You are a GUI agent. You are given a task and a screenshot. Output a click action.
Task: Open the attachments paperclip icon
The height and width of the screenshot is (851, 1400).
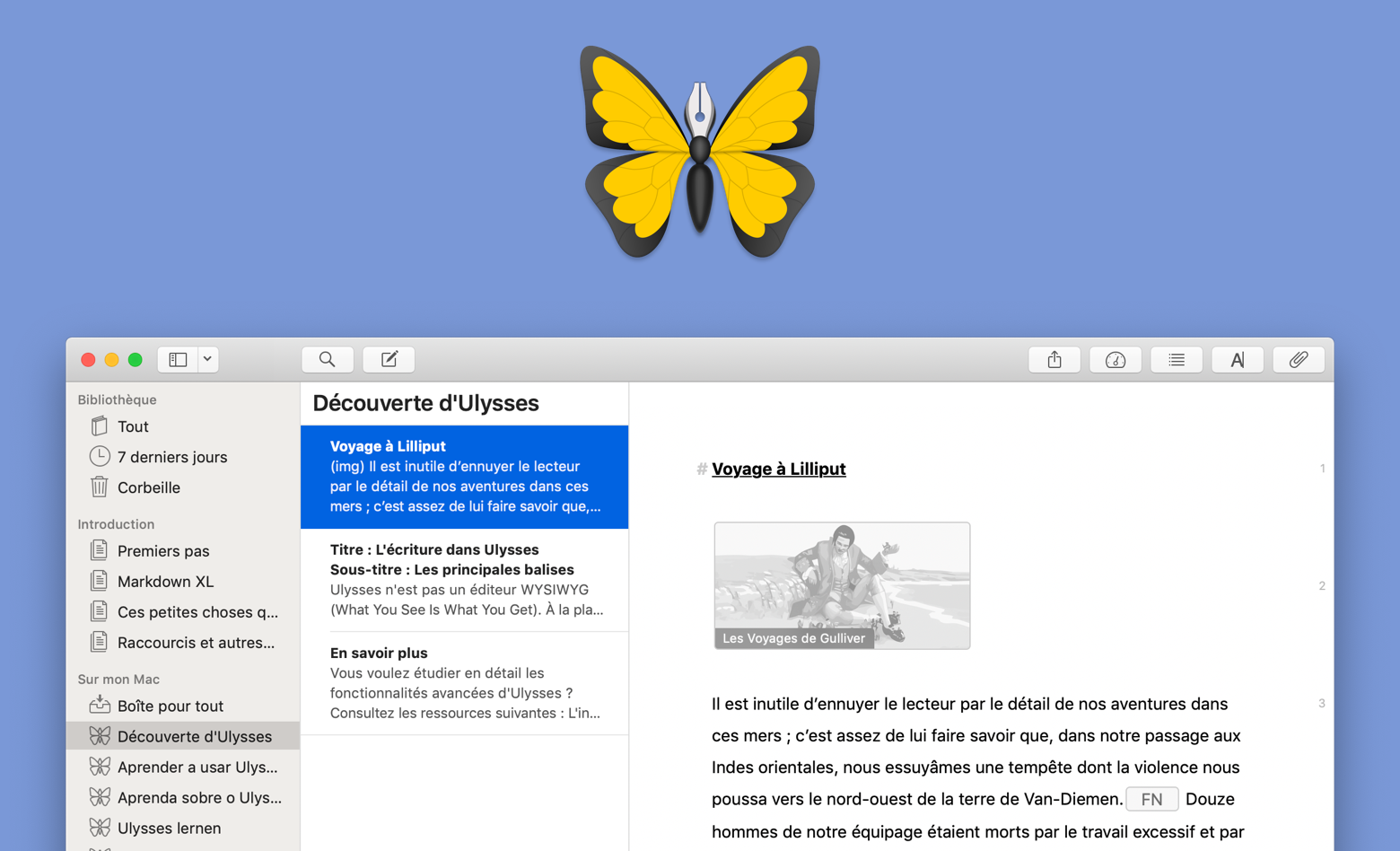tap(1299, 360)
